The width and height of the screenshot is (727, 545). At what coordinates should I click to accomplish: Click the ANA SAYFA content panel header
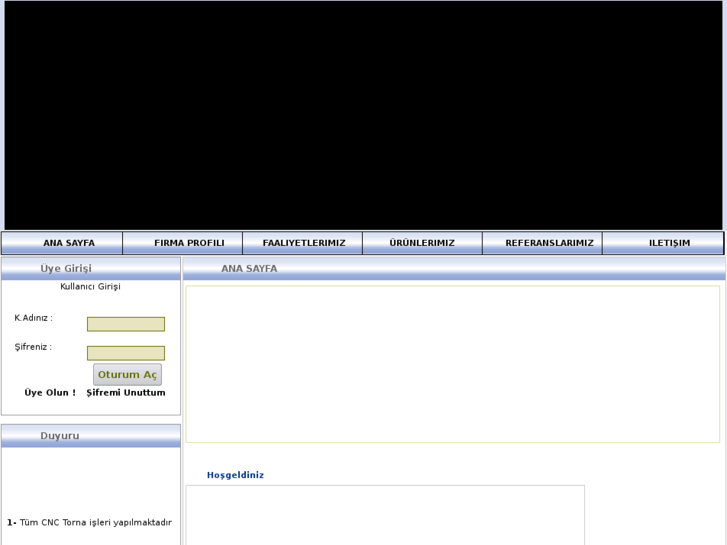tap(454, 269)
